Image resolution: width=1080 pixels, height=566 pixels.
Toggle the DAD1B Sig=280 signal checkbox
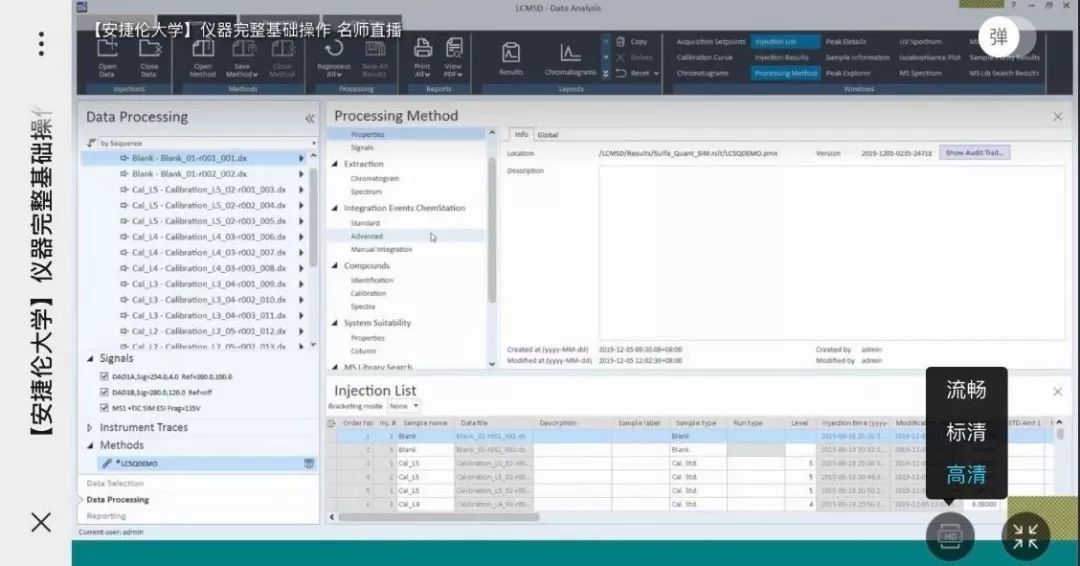[104, 392]
